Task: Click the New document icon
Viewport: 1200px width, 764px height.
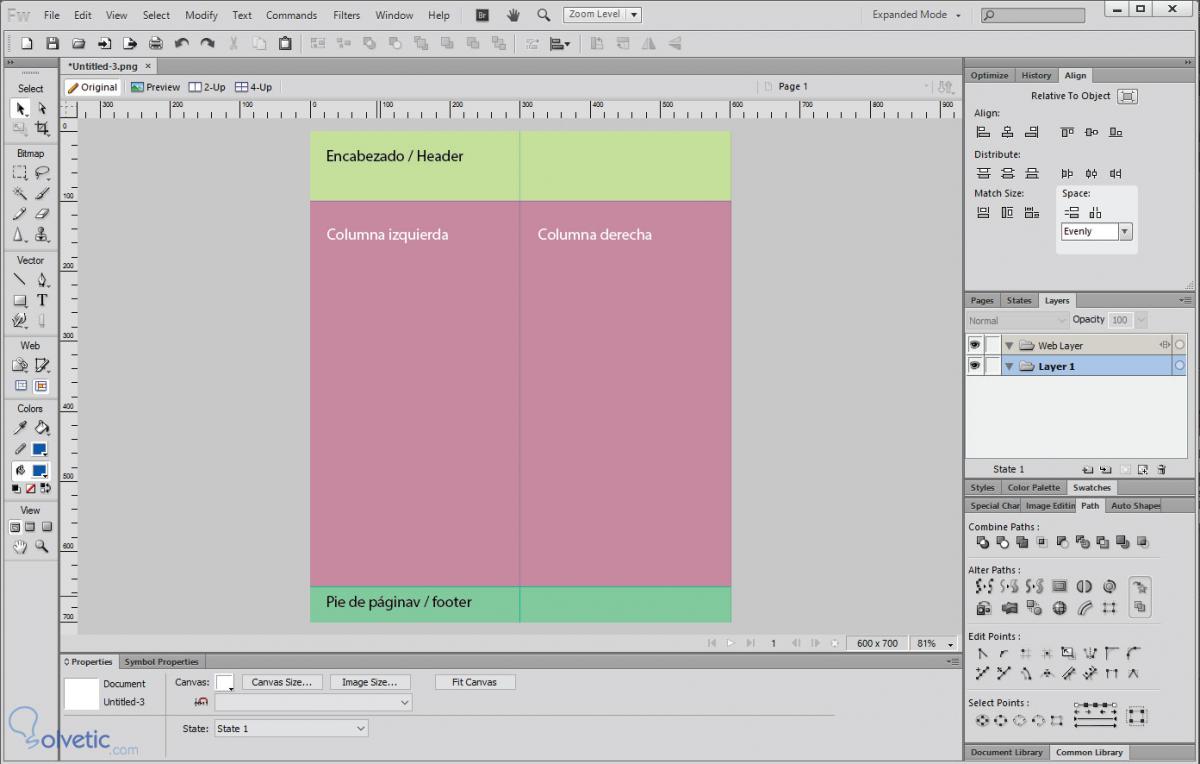Action: (x=27, y=44)
